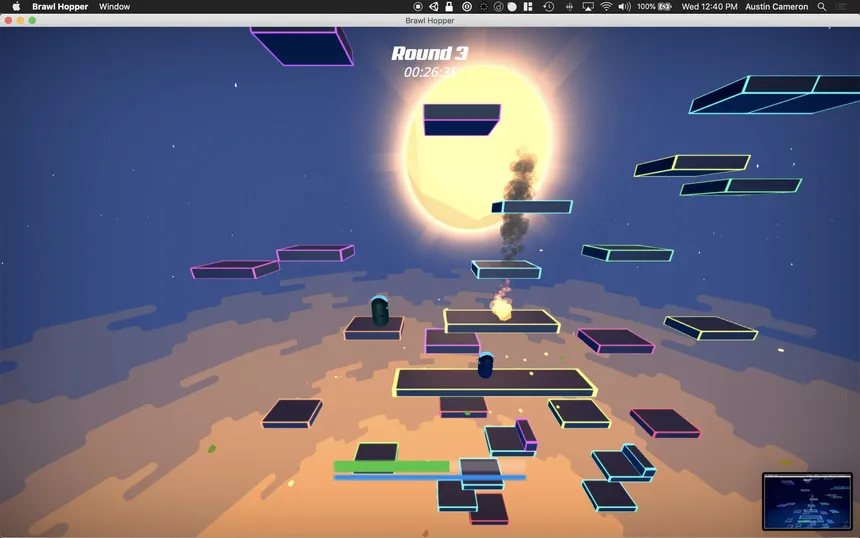This screenshot has height=538, width=860.
Task: Open the Apple menu
Action: click(16, 7)
